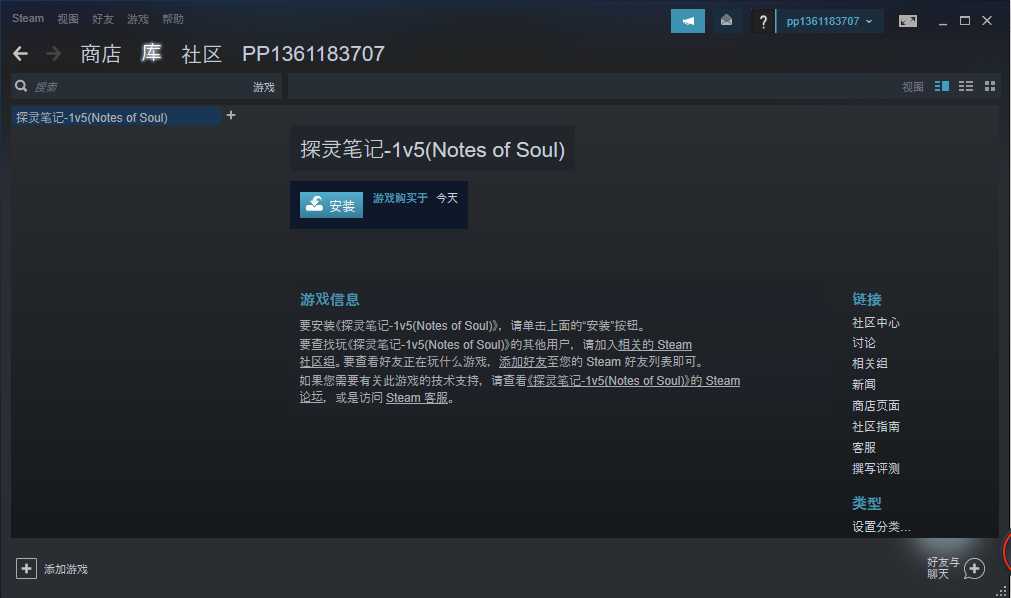Open the Steam menu
1011x598 pixels.
point(28,18)
